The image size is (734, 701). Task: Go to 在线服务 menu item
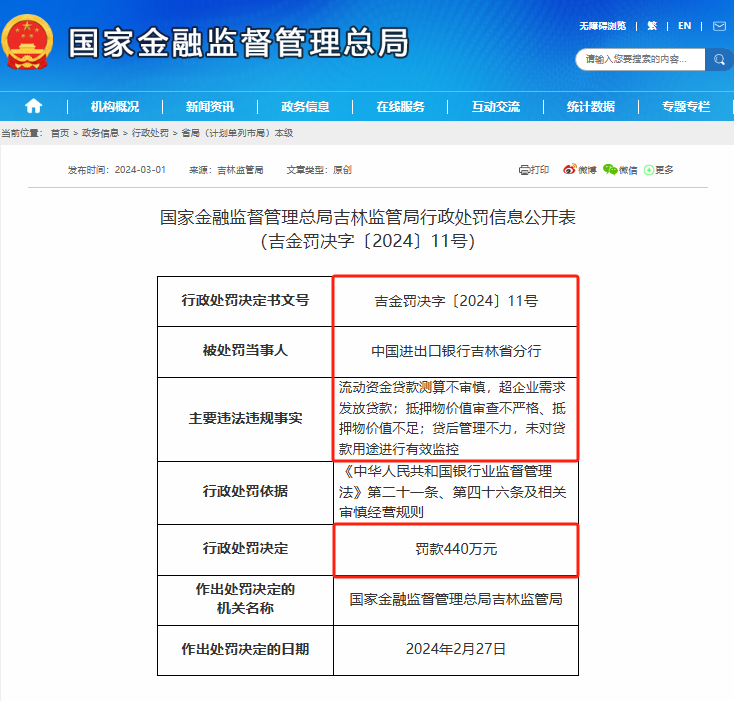point(400,107)
